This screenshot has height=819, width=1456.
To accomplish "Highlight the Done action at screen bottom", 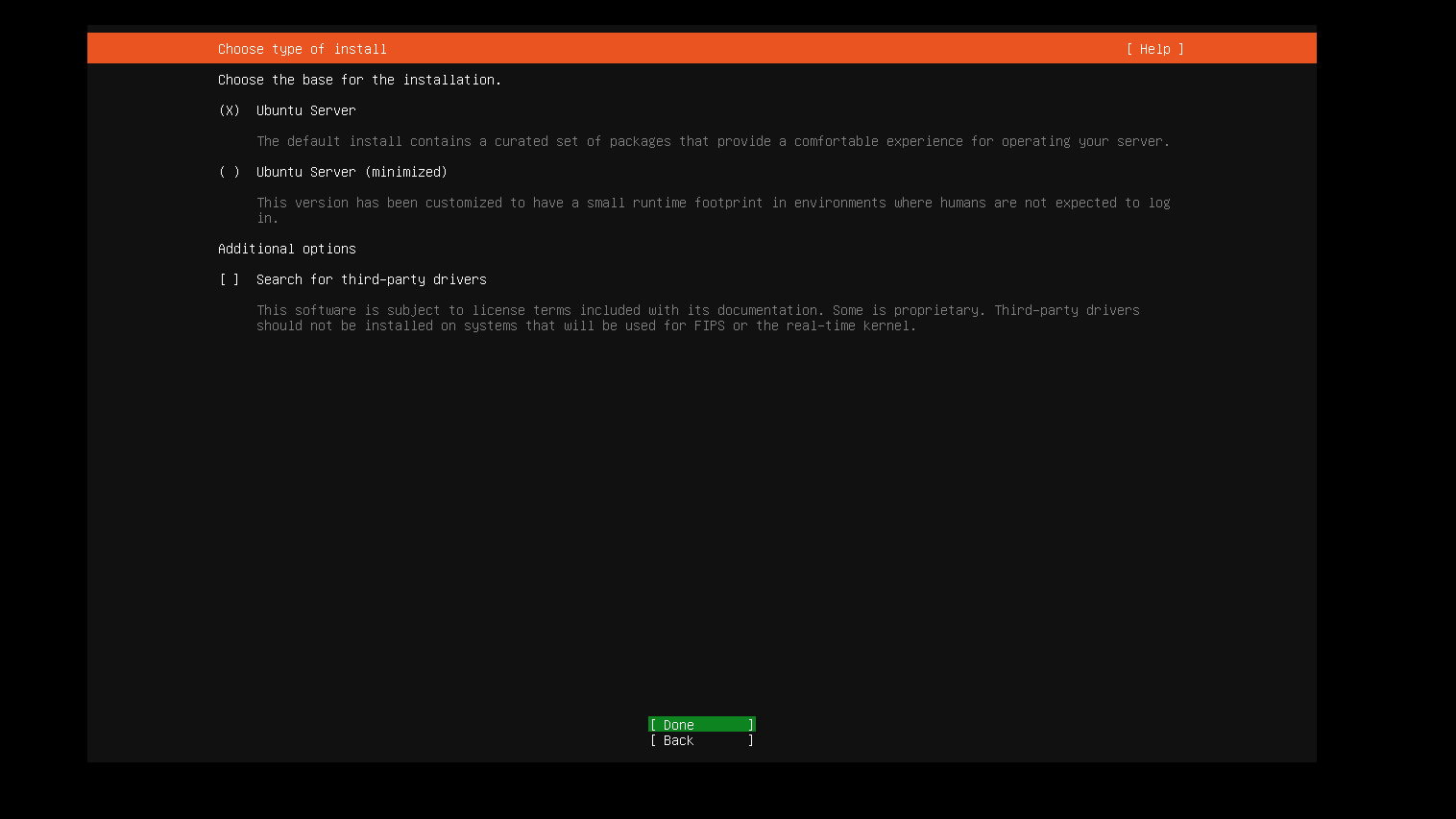I will [700, 724].
